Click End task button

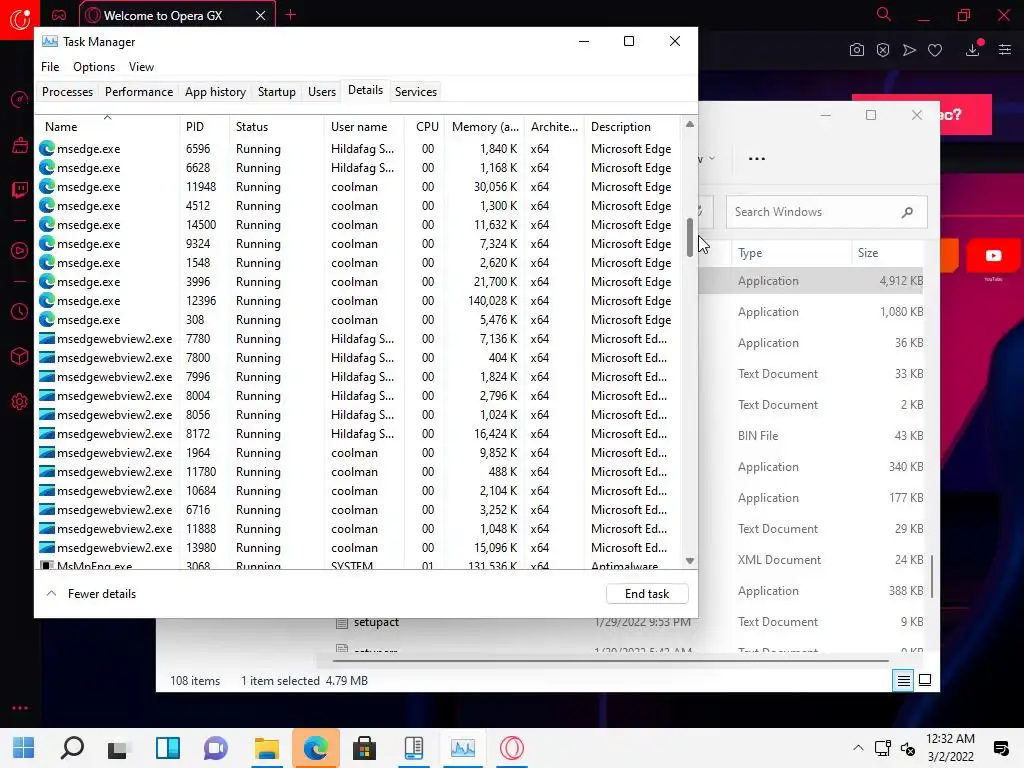pyautogui.click(x=647, y=594)
